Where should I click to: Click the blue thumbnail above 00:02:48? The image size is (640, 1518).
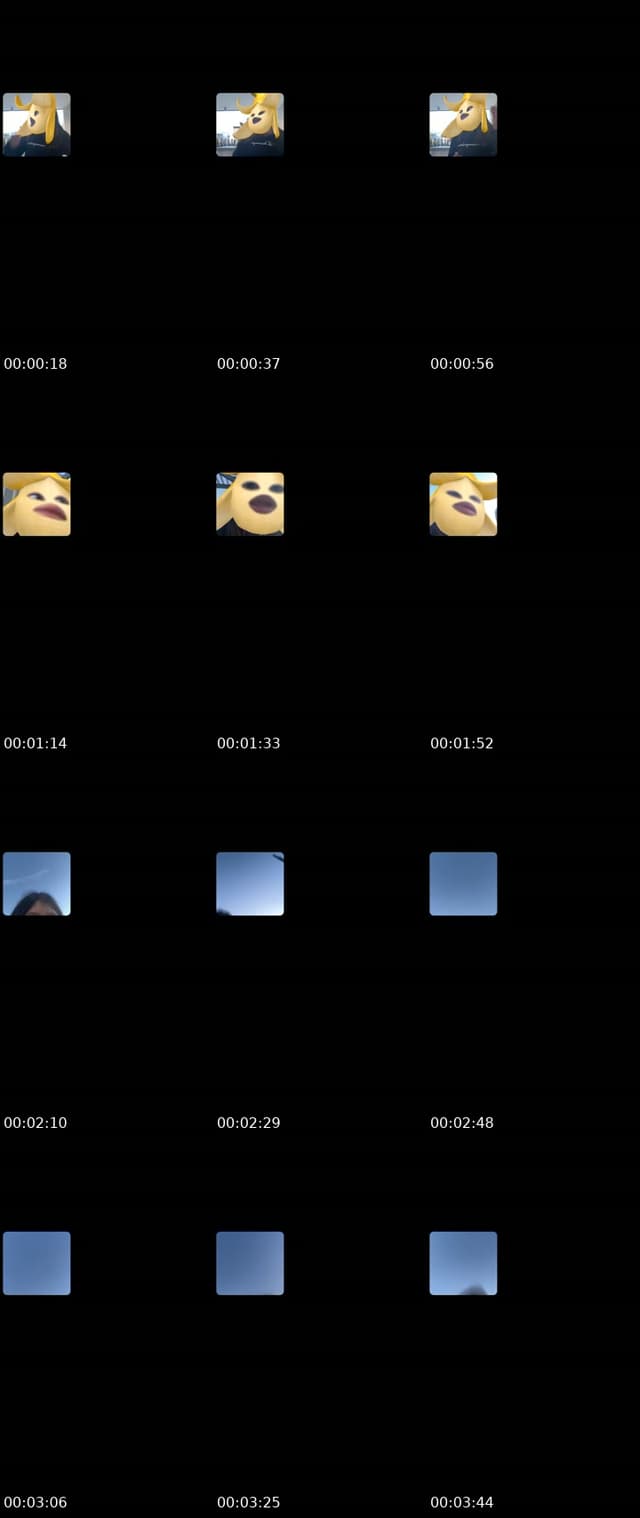463,884
